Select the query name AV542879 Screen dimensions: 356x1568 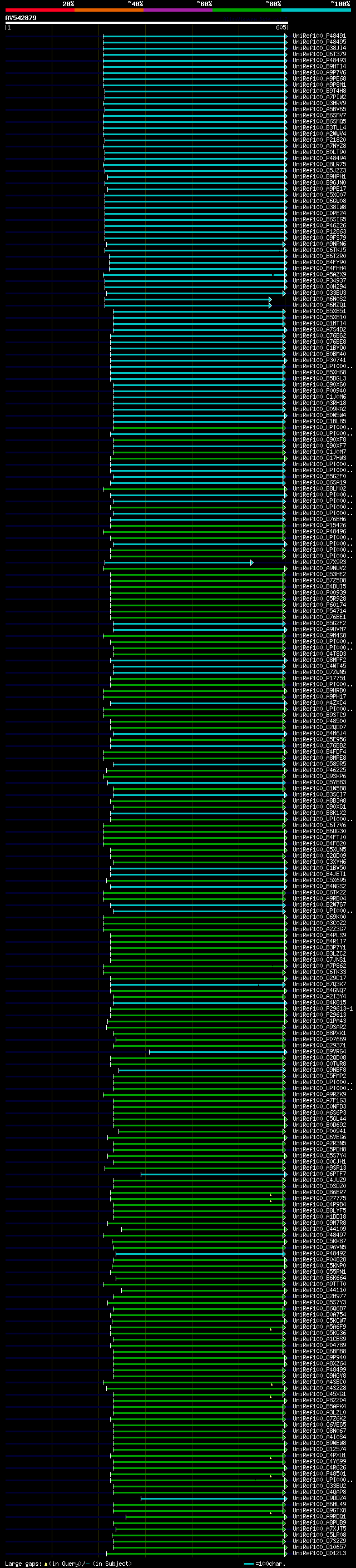click(x=21, y=18)
